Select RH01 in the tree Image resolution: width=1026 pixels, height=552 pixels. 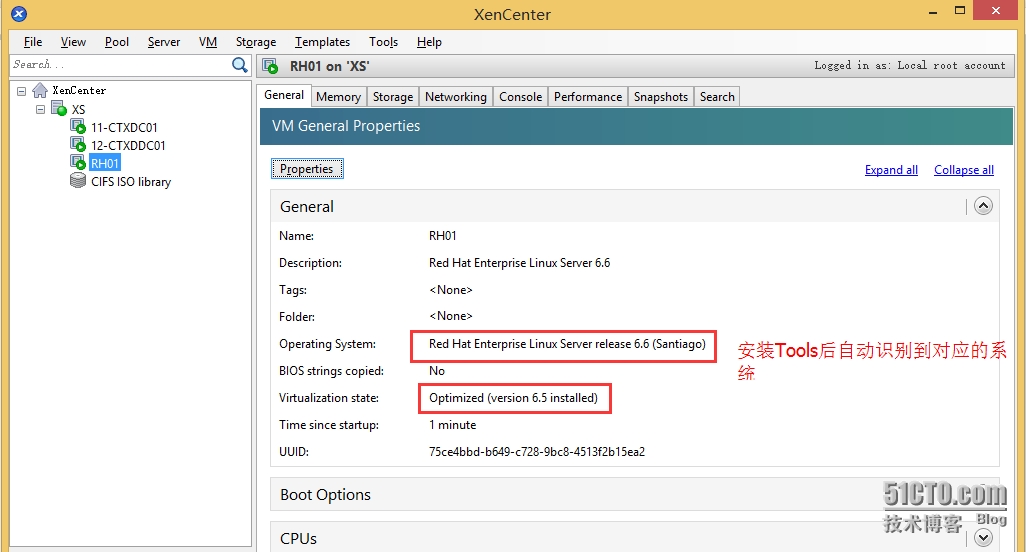(x=105, y=164)
